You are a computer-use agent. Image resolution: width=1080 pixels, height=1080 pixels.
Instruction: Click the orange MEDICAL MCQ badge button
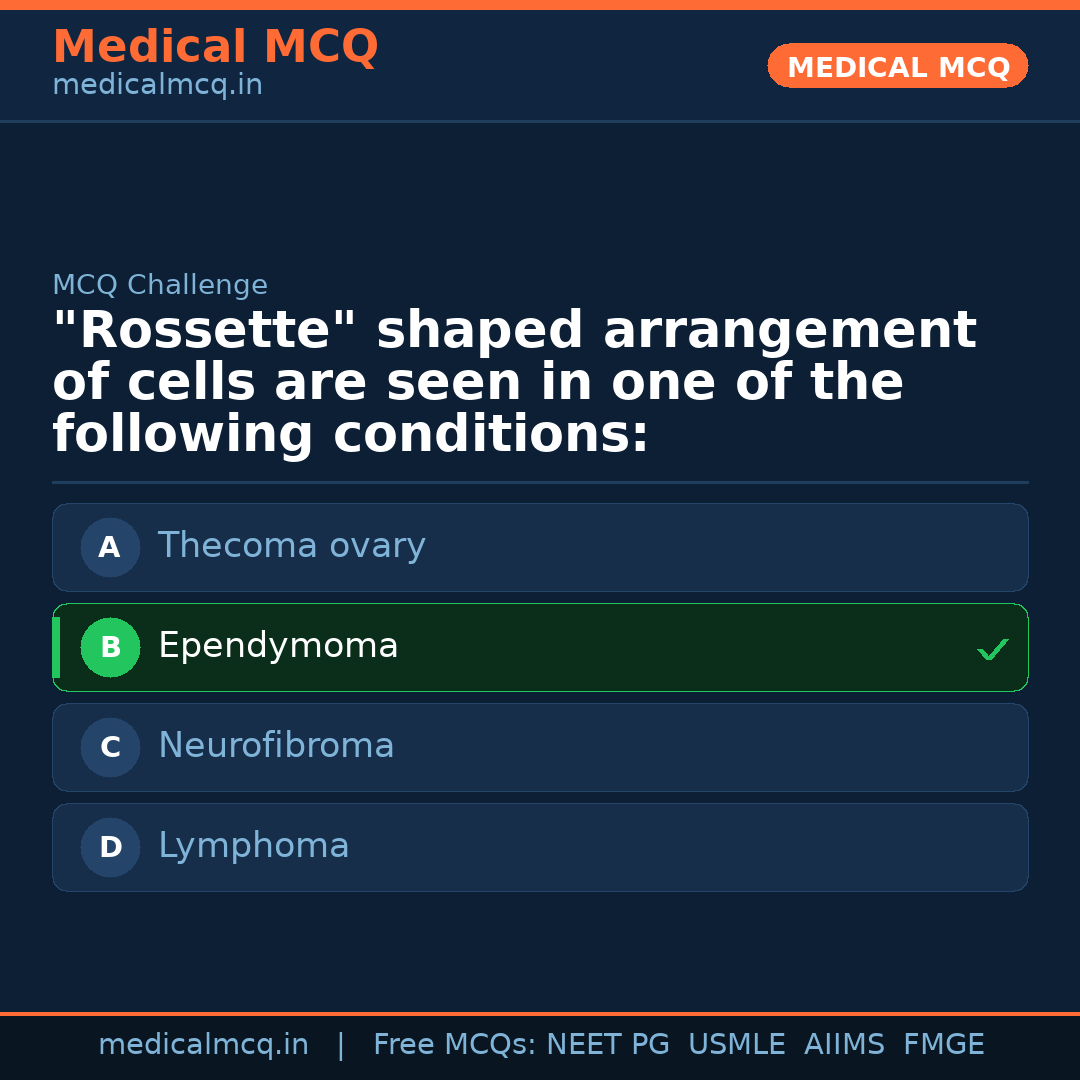897,66
